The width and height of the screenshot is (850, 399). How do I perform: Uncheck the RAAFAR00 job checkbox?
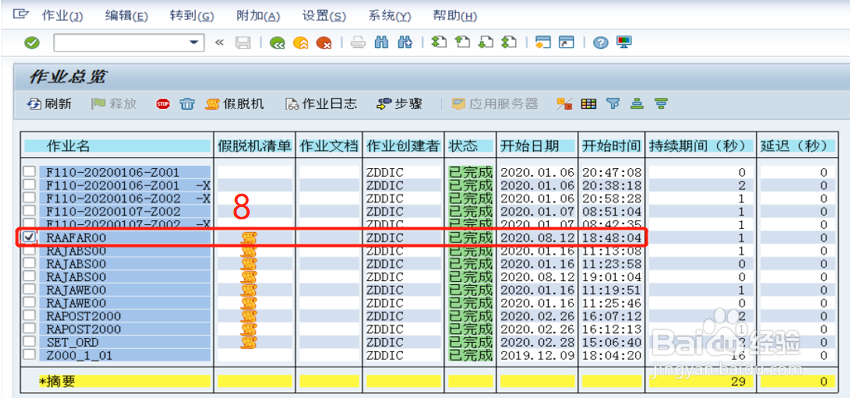(x=29, y=237)
